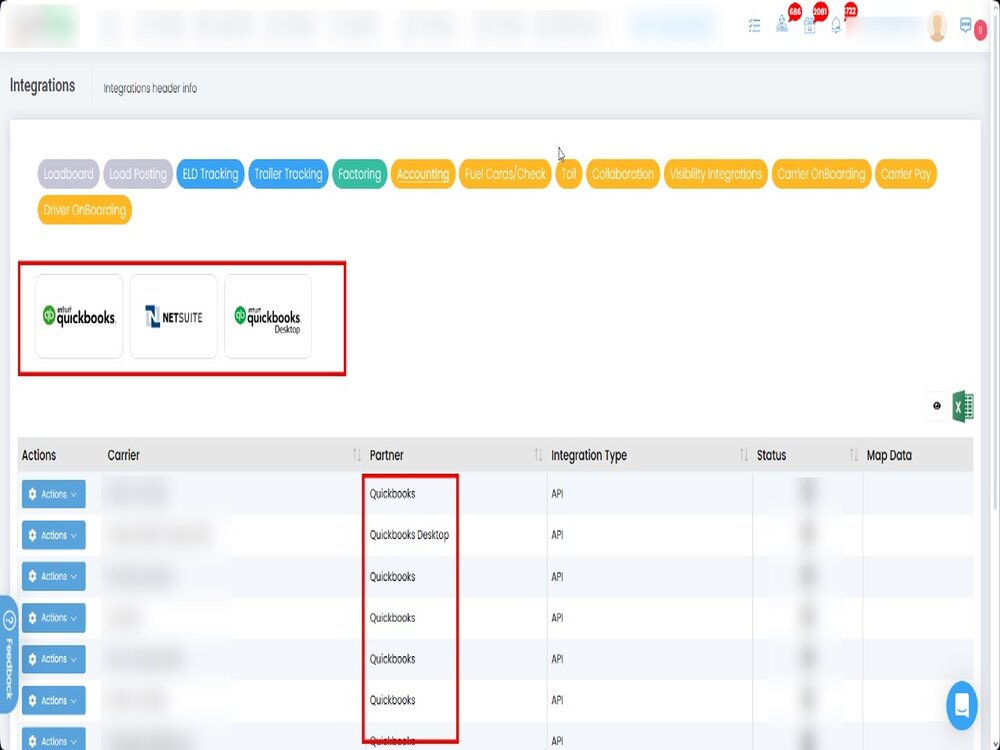Click the Quickbooks Desktop partner cell

[409, 535]
